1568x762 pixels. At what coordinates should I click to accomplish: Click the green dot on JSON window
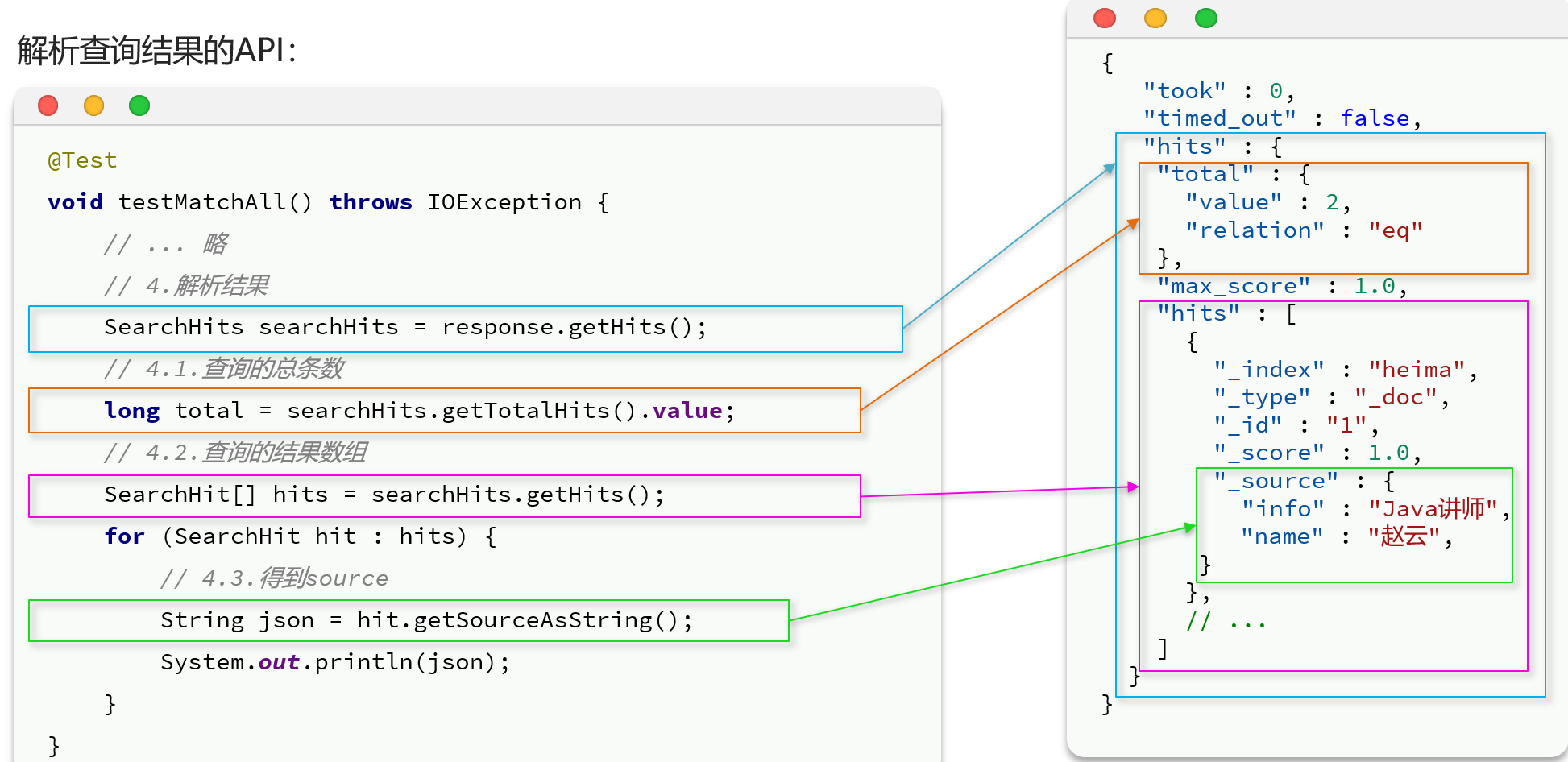1206,18
